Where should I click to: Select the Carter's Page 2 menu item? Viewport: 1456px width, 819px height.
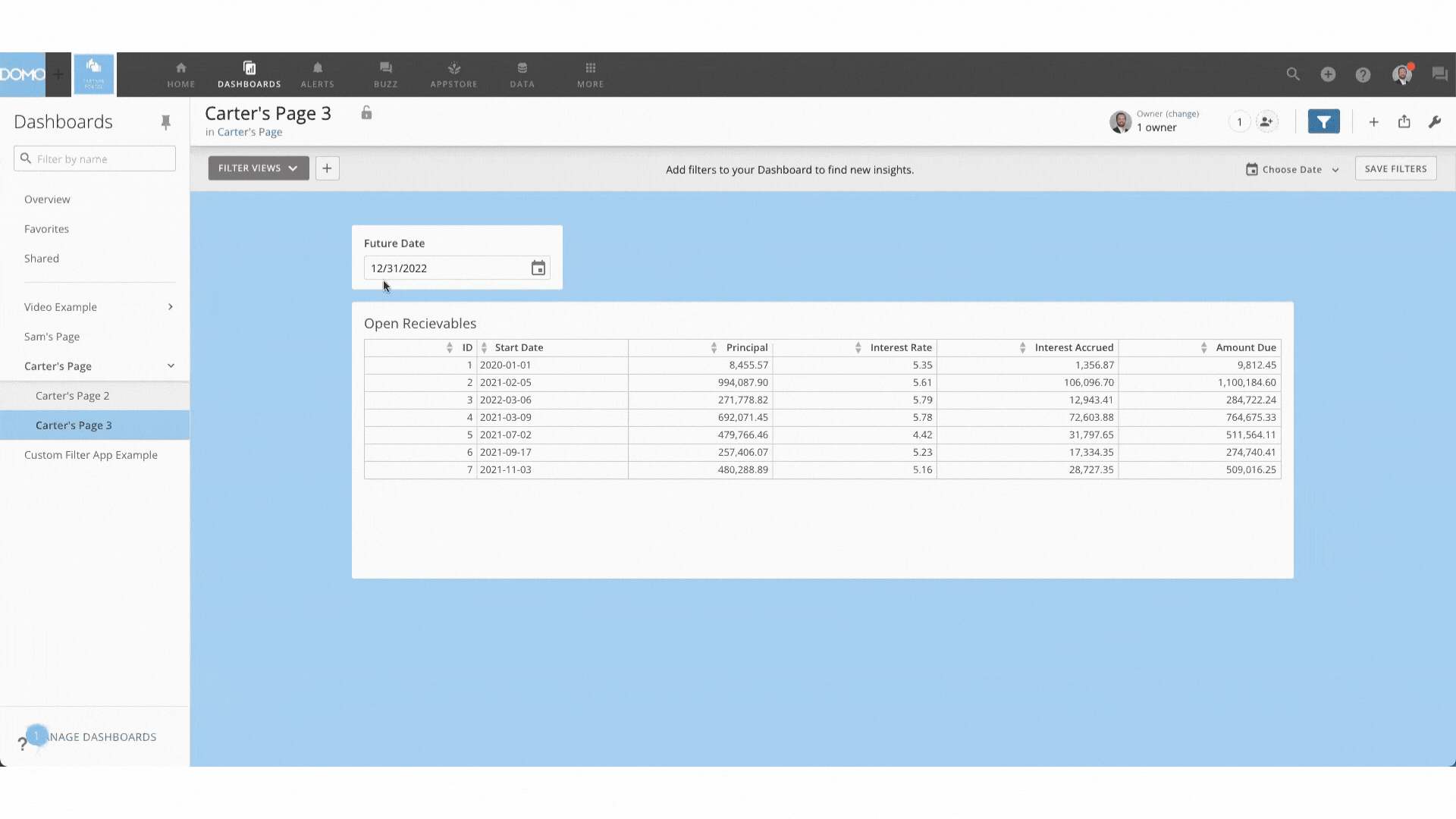(73, 395)
